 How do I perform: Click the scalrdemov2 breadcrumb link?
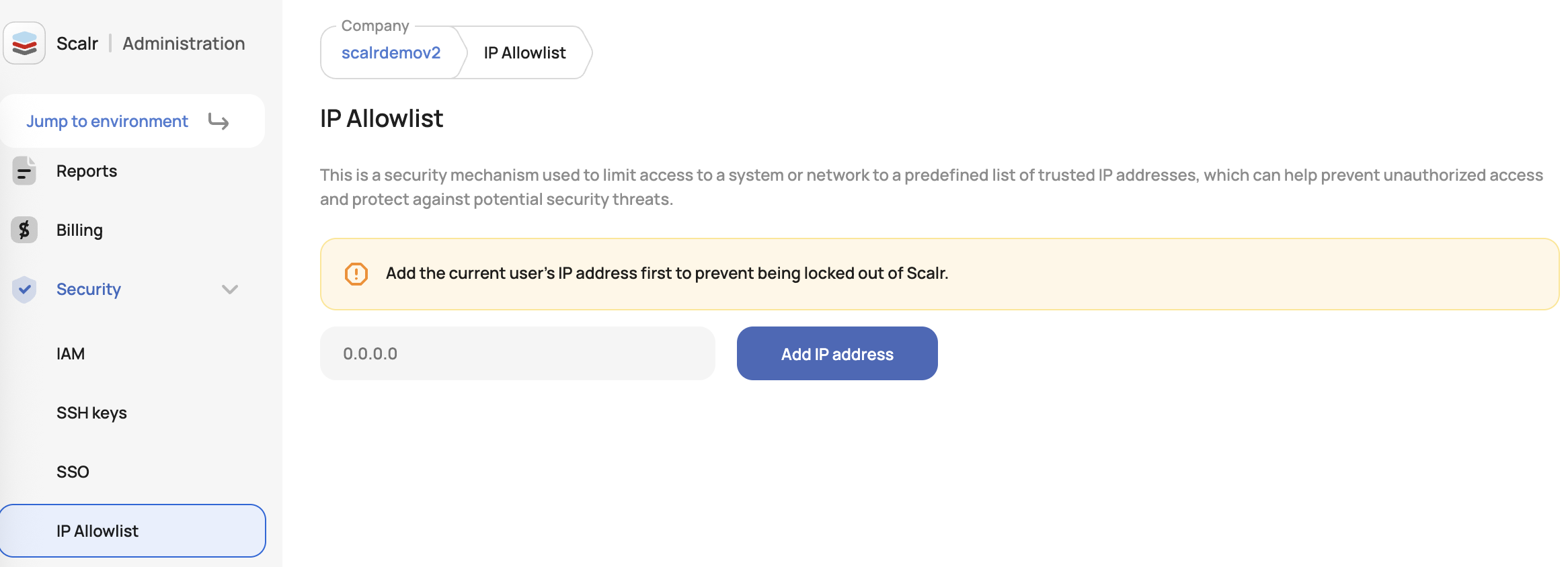point(391,53)
